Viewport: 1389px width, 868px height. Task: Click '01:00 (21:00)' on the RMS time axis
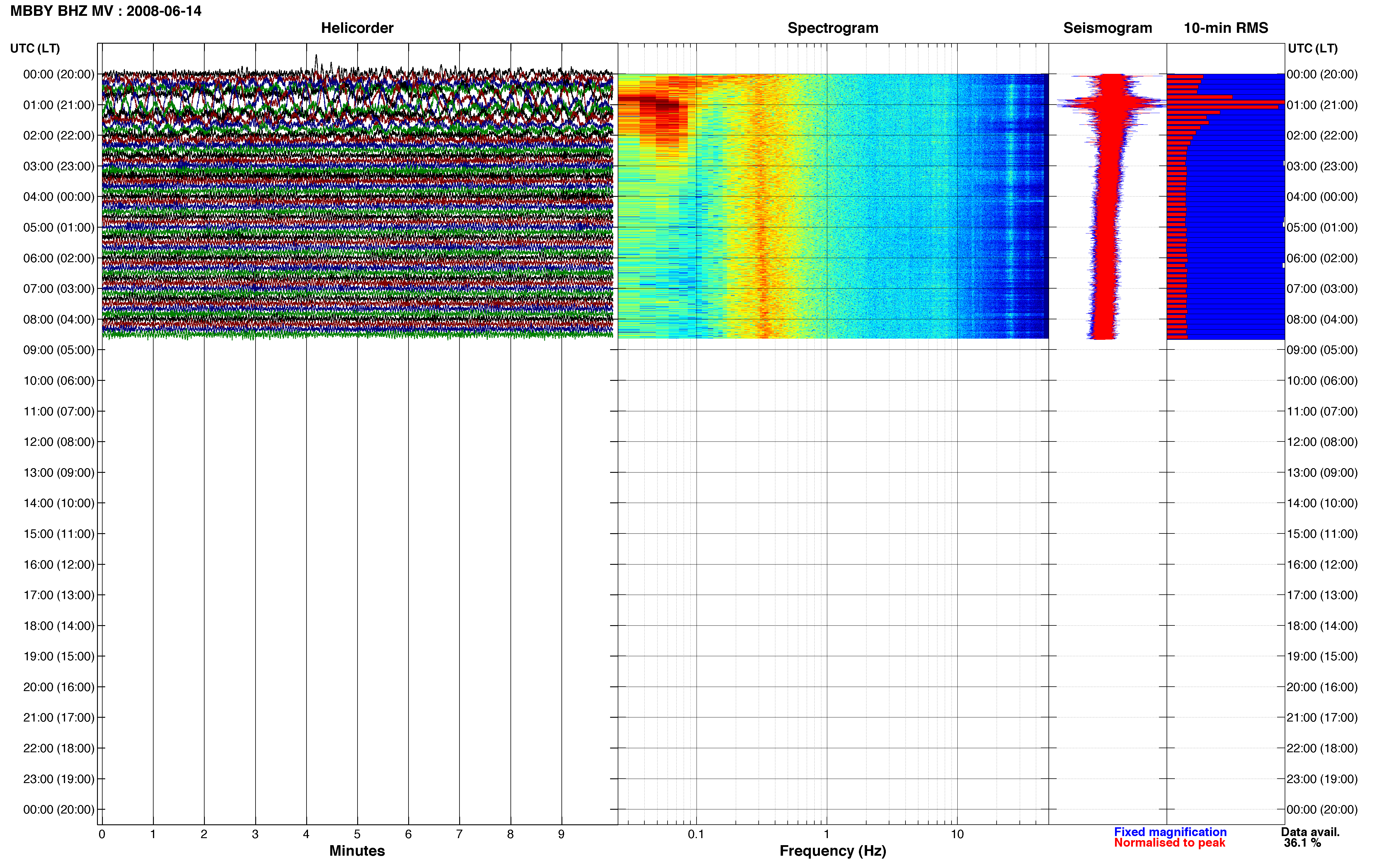pos(1322,105)
